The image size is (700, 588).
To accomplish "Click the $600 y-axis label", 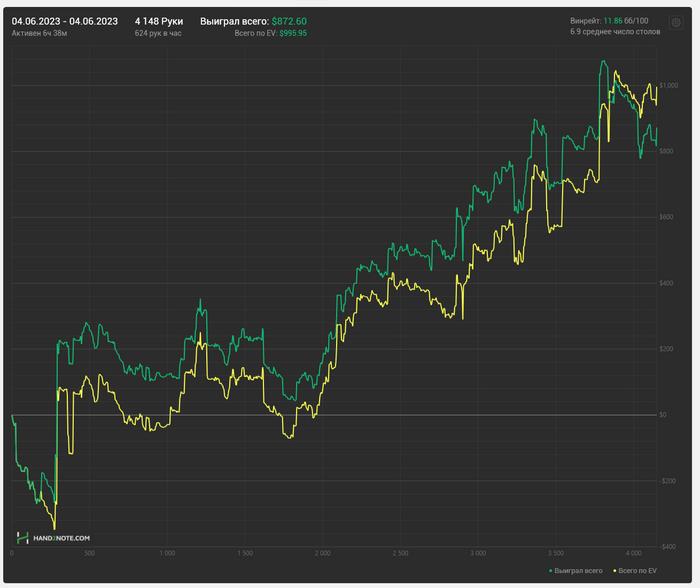I will click(x=667, y=217).
